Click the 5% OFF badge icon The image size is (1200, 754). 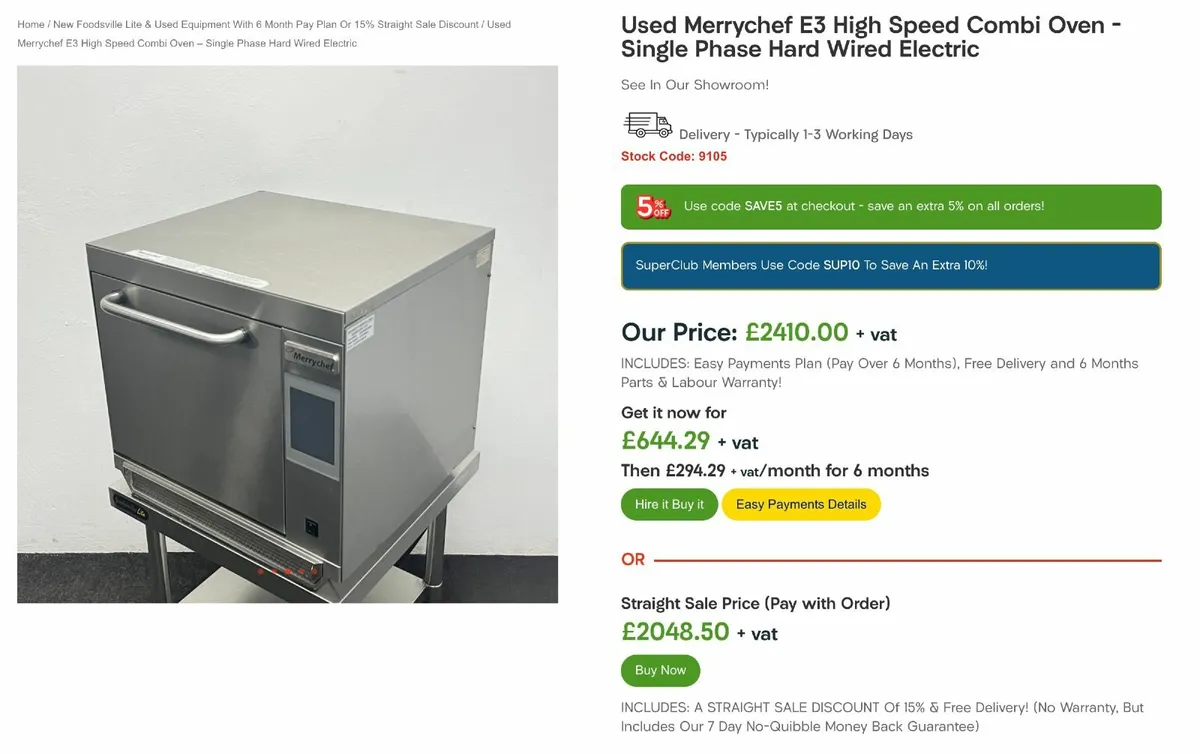click(x=652, y=206)
